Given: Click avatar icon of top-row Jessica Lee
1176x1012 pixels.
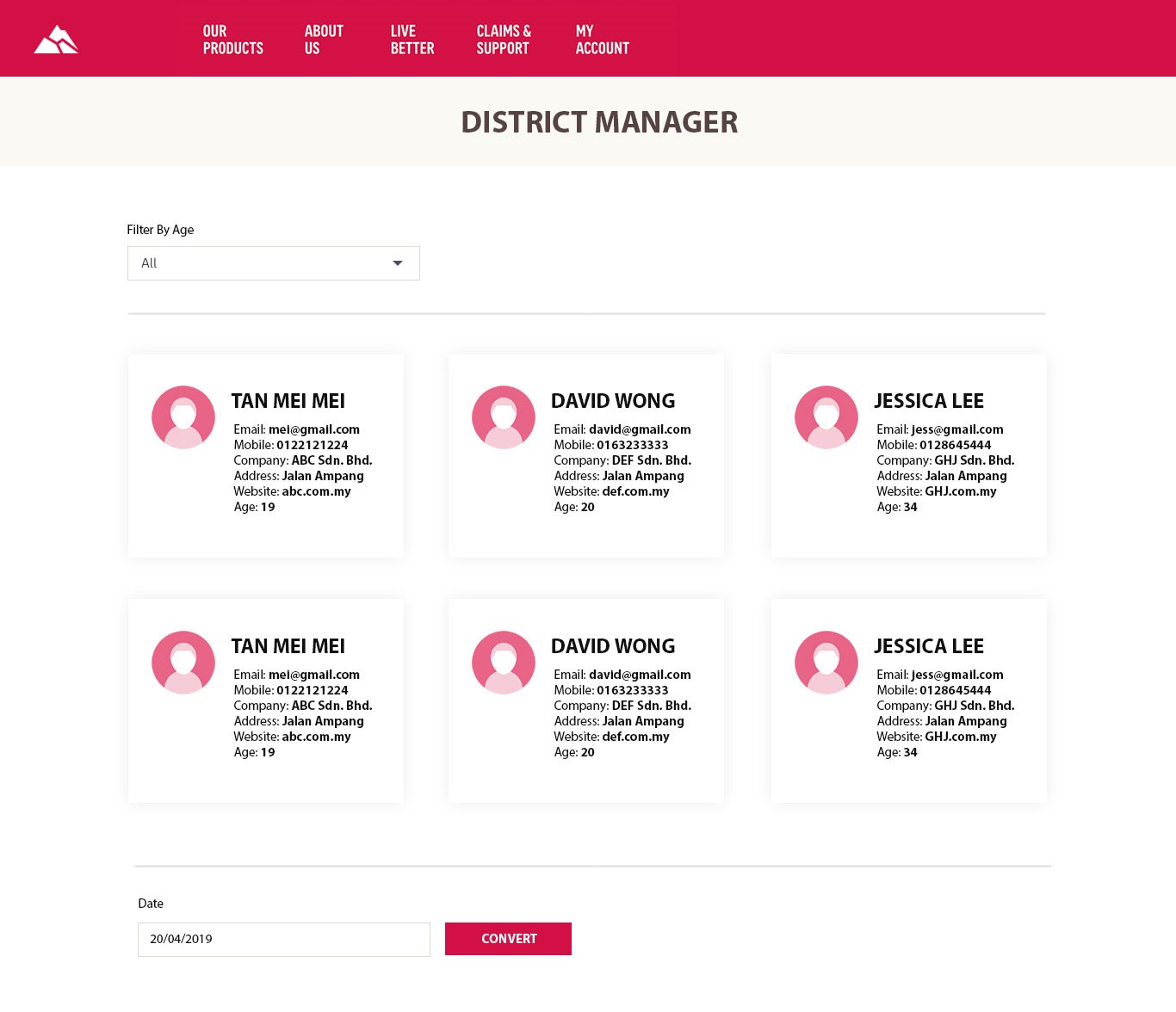Looking at the screenshot, I should pyautogui.click(x=826, y=417).
